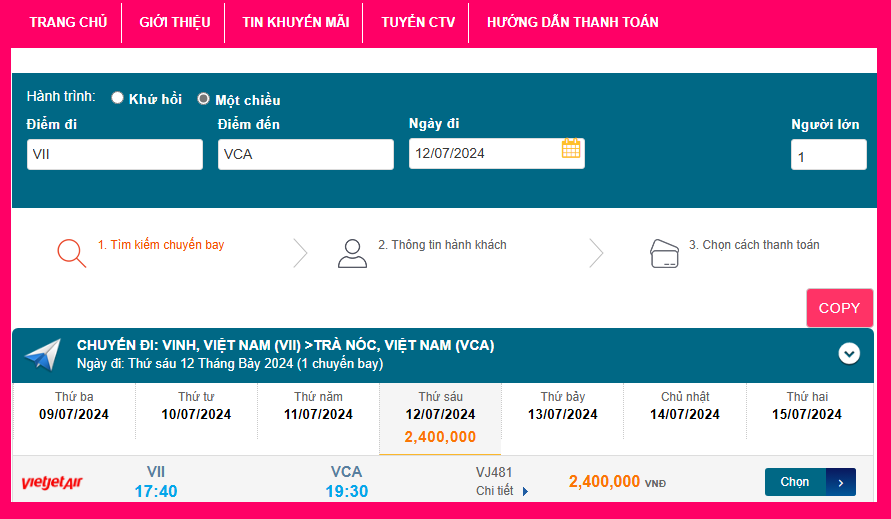Select the Một chiều one-way option

tap(203, 99)
